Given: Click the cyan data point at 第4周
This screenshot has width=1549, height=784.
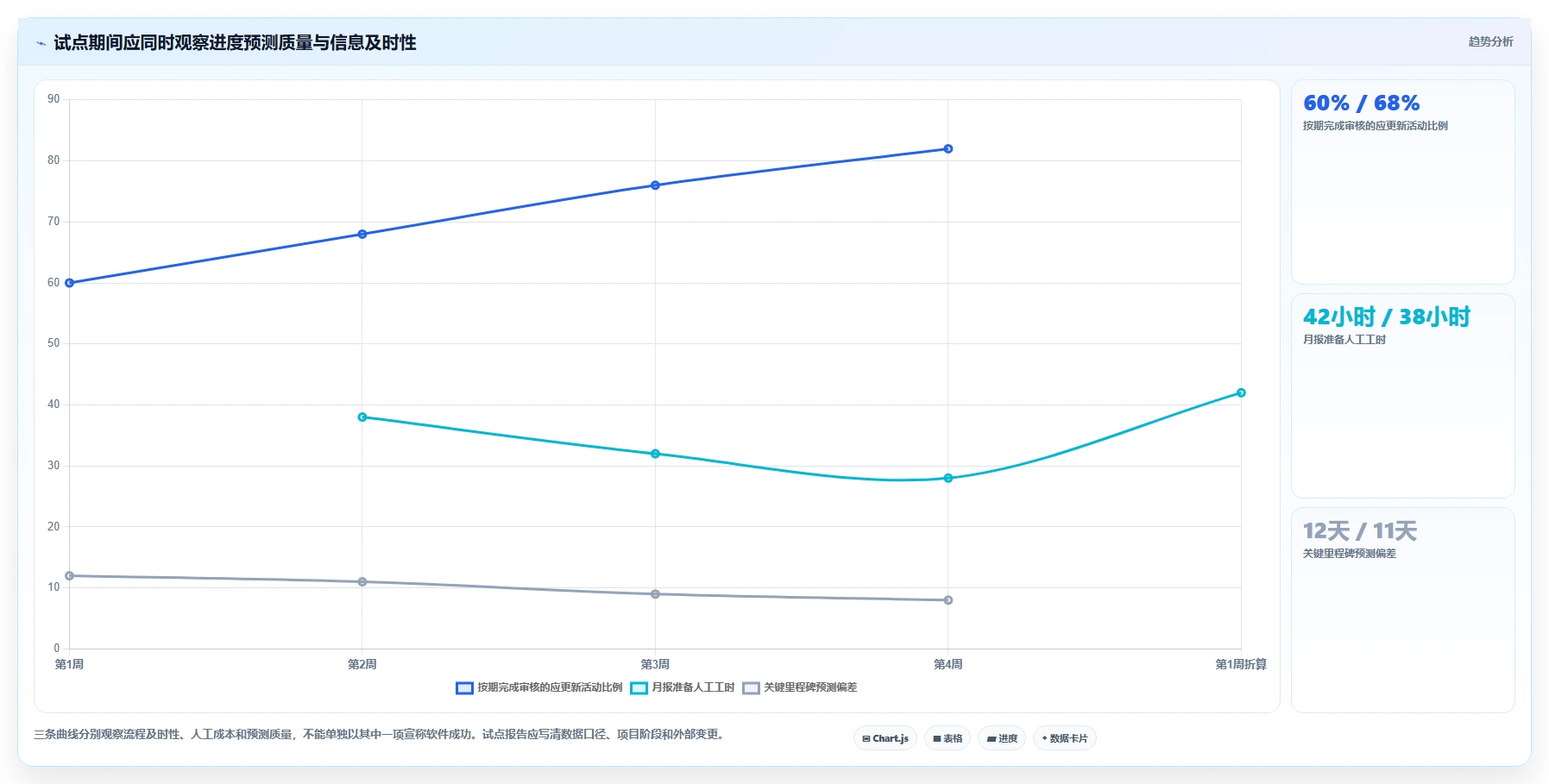Looking at the screenshot, I should coord(948,478).
